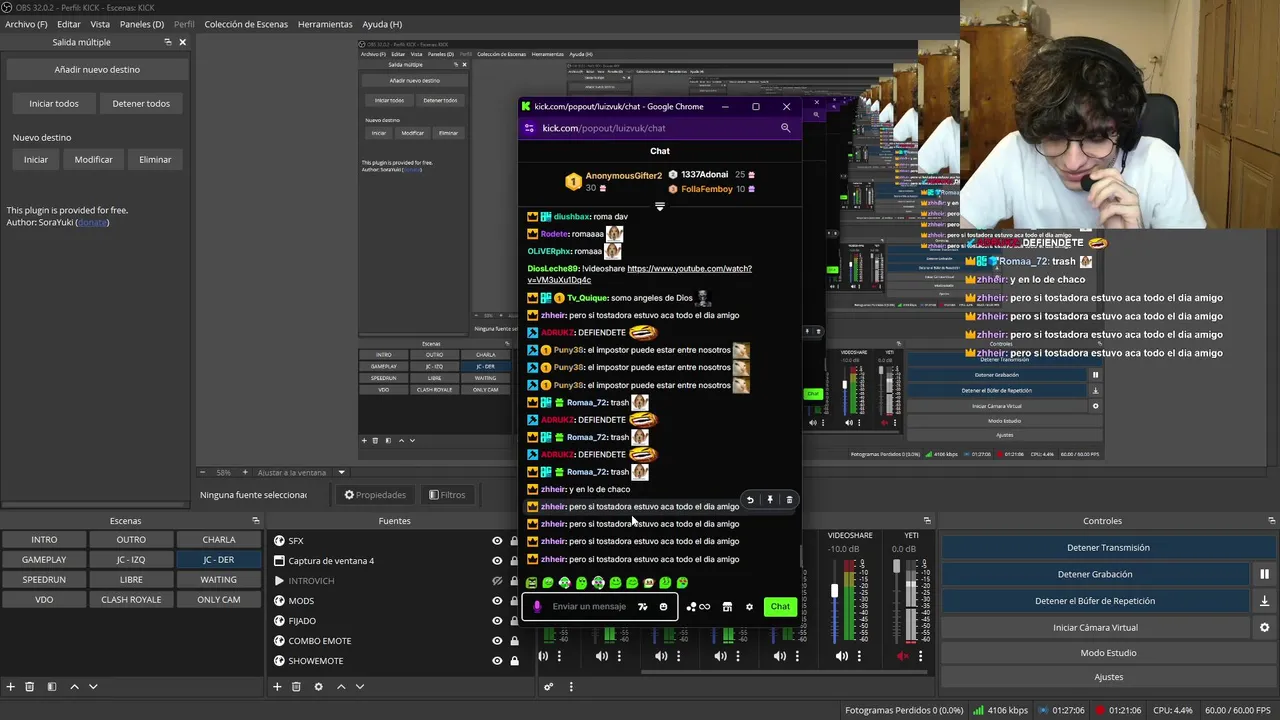Undock the Controles panel
Image resolution: width=1280 pixels, height=720 pixels.
coord(1271,521)
